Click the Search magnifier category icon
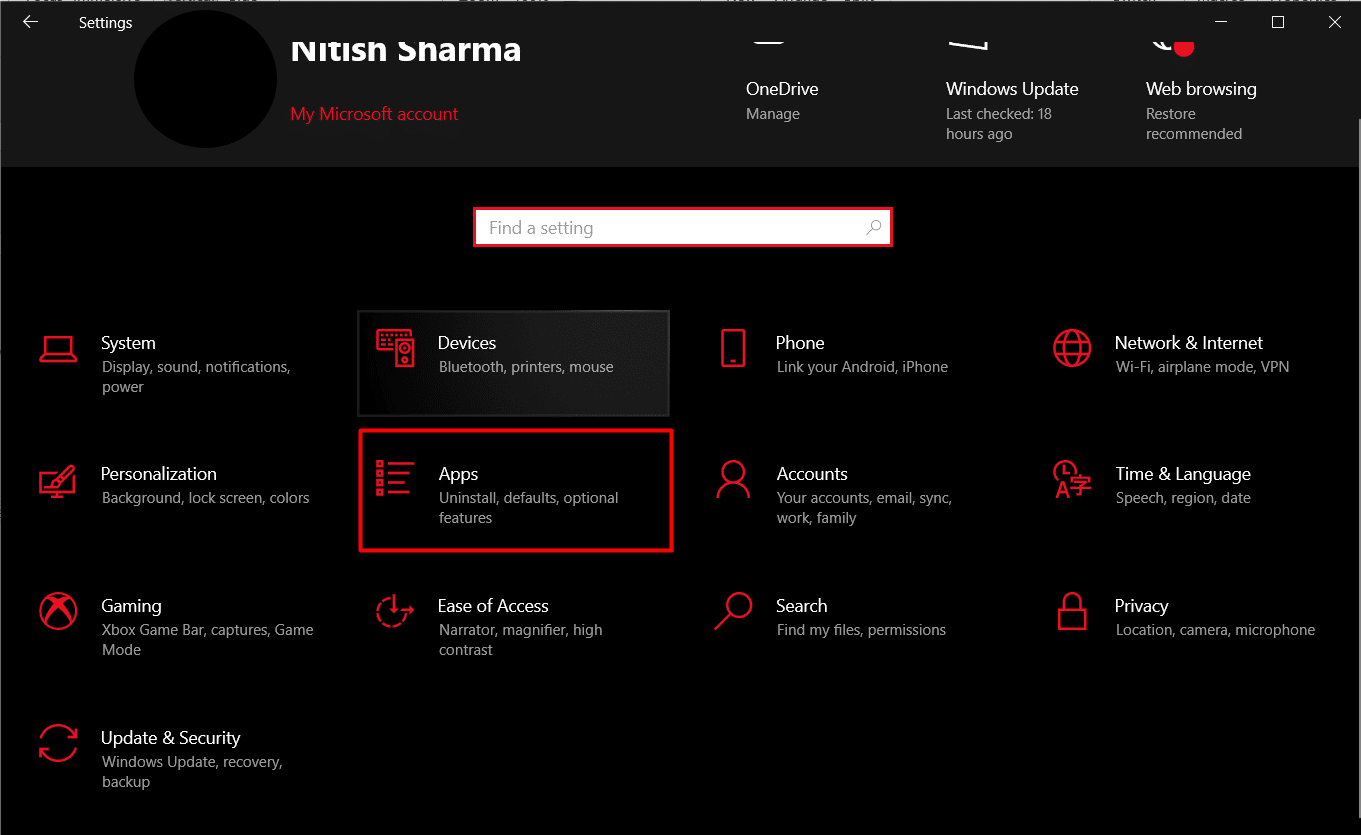The height and width of the screenshot is (835, 1361). [733, 611]
